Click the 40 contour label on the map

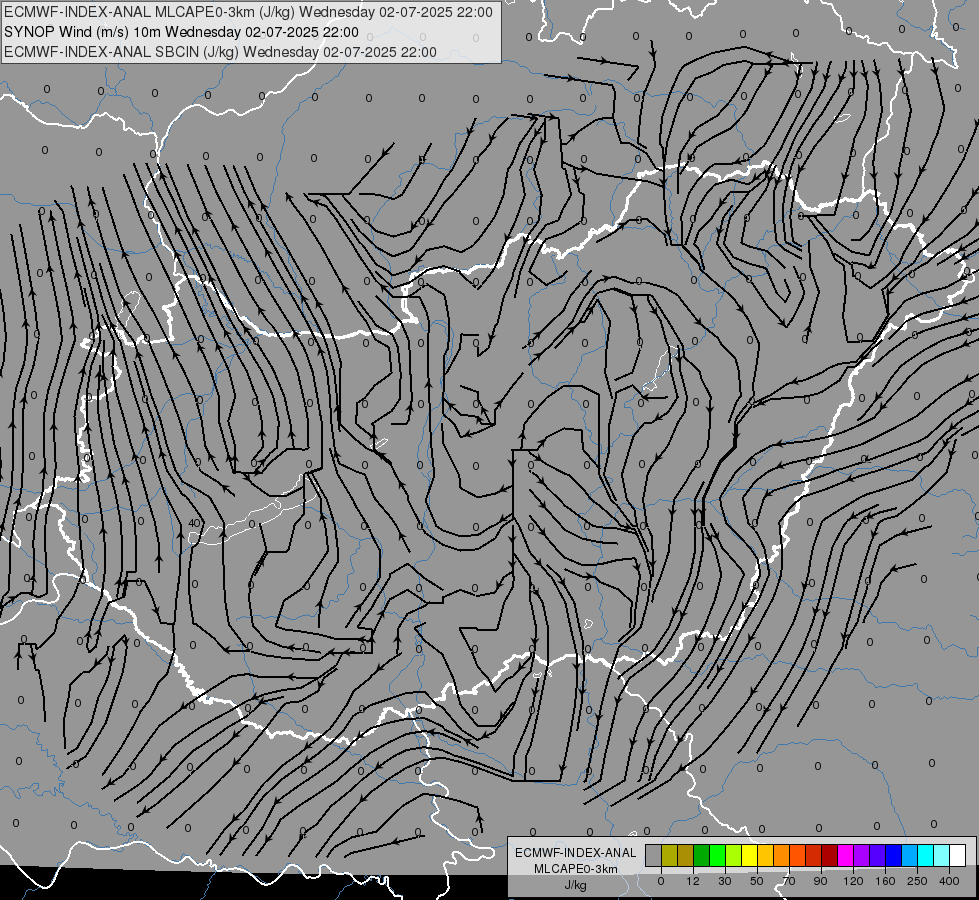pyautogui.click(x=195, y=523)
